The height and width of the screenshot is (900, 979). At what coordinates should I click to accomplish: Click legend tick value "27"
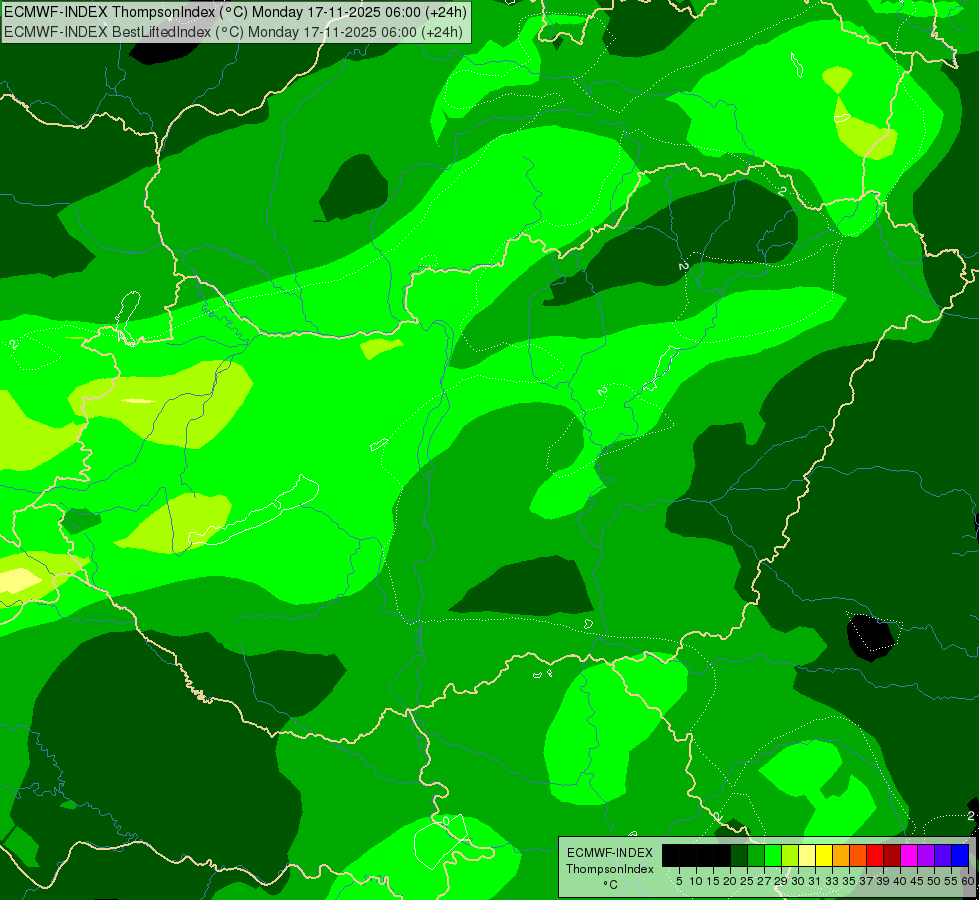[764, 881]
